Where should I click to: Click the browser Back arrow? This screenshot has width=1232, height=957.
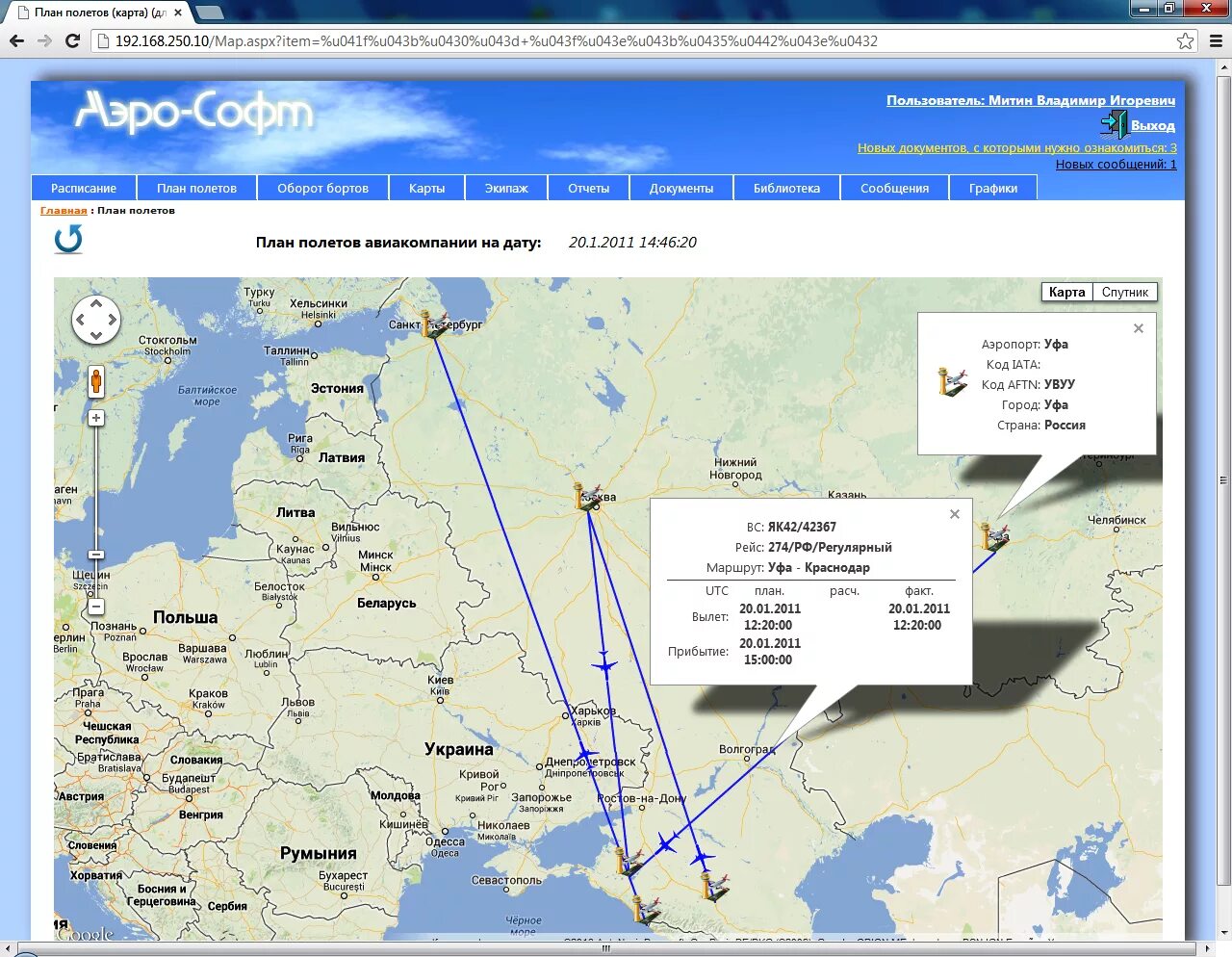16,40
